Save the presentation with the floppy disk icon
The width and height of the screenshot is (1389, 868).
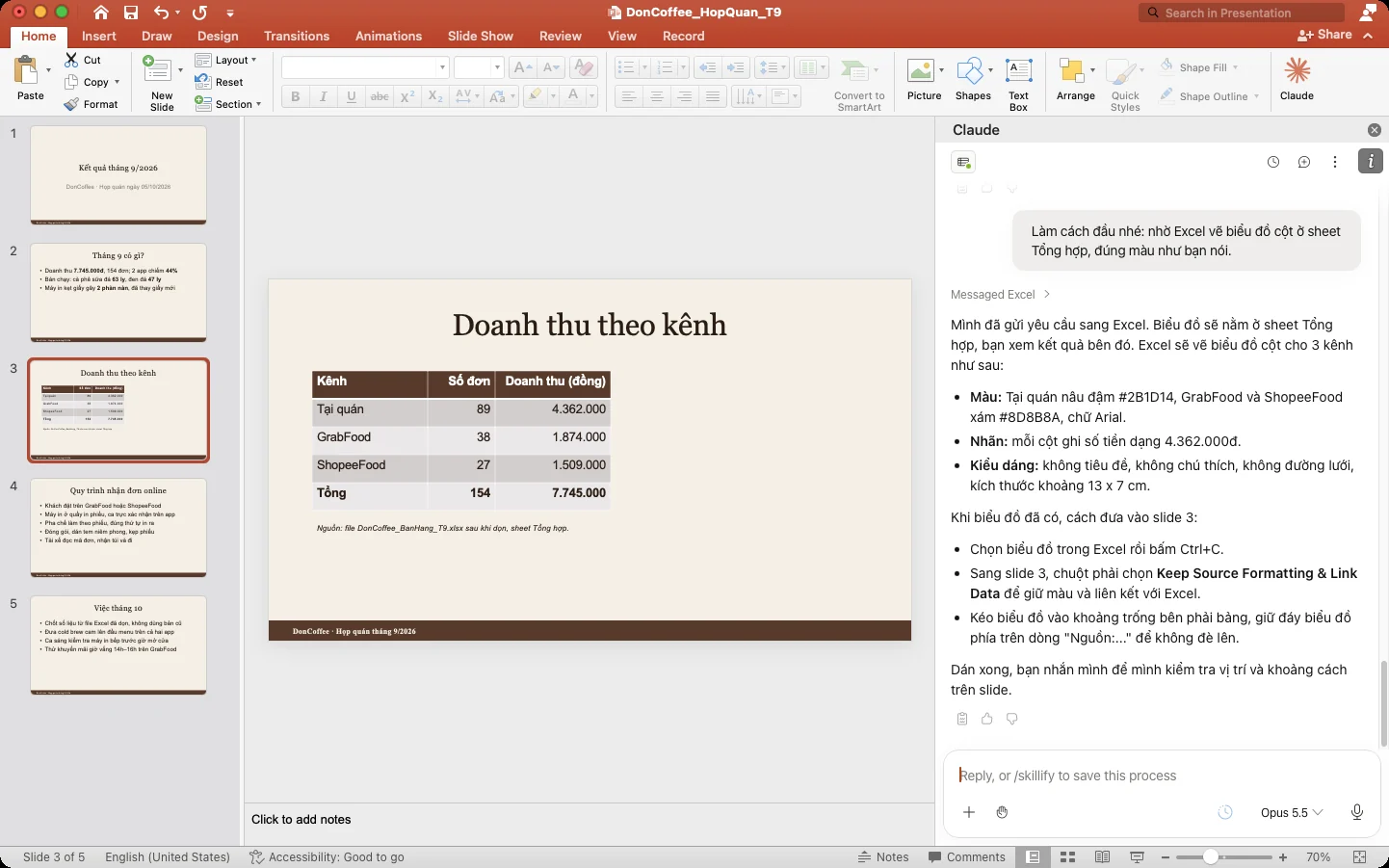131,13
